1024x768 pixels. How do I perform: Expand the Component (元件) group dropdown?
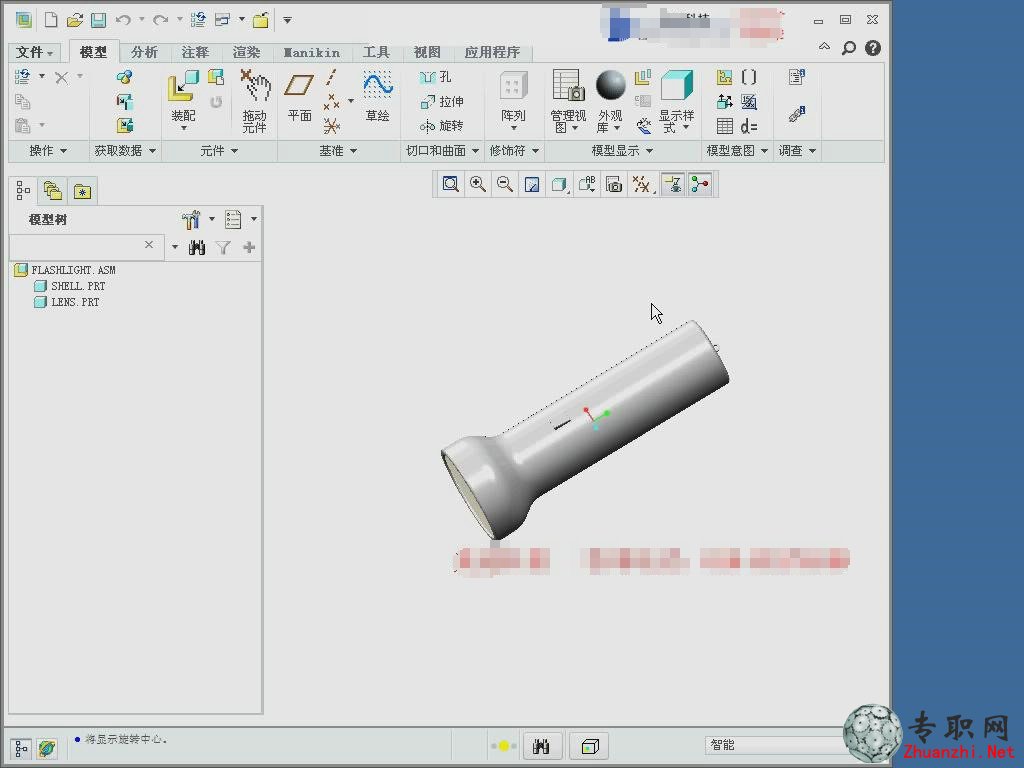click(x=219, y=151)
